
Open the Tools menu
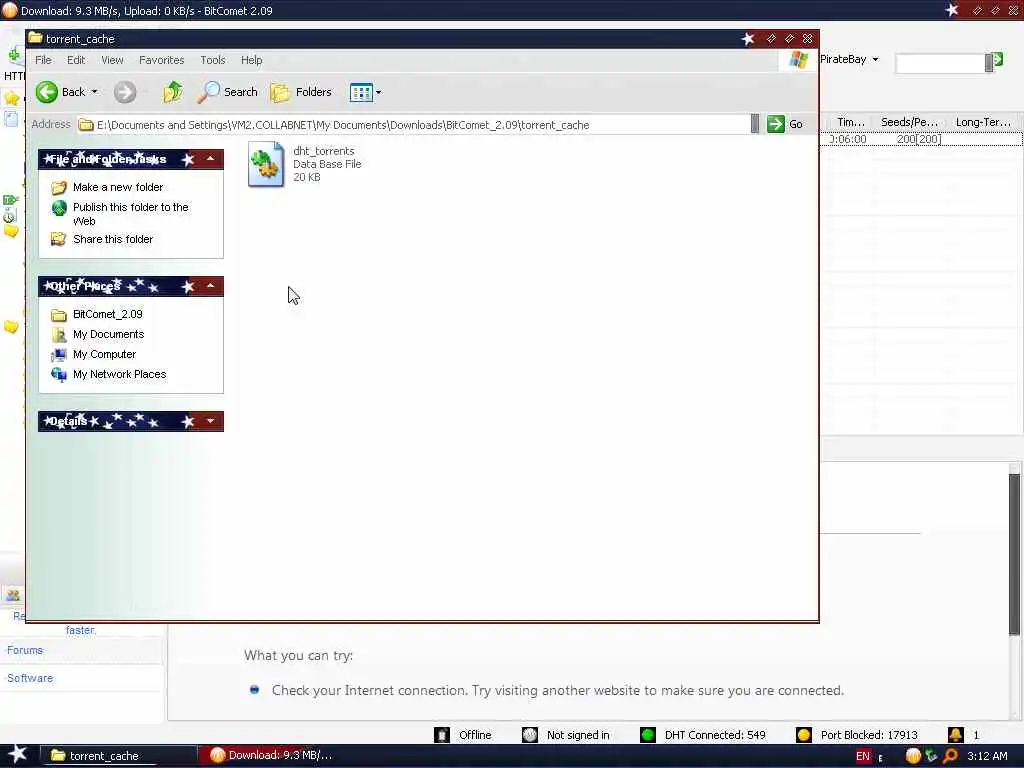(213, 60)
